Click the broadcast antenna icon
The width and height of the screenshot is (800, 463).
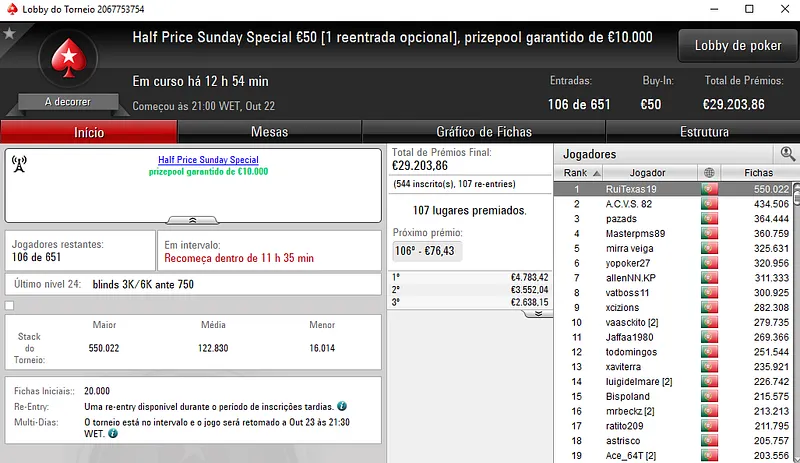(19, 163)
